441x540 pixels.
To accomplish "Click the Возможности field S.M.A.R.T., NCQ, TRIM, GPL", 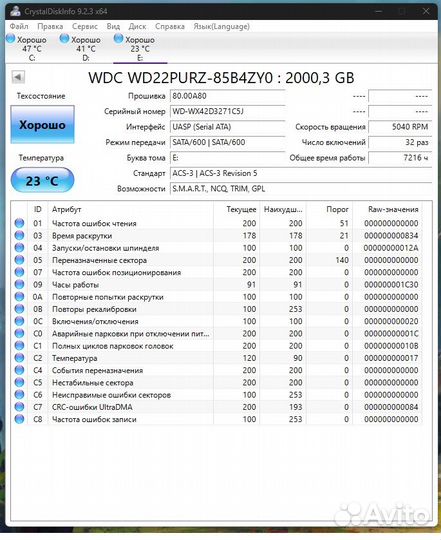I will click(301, 189).
